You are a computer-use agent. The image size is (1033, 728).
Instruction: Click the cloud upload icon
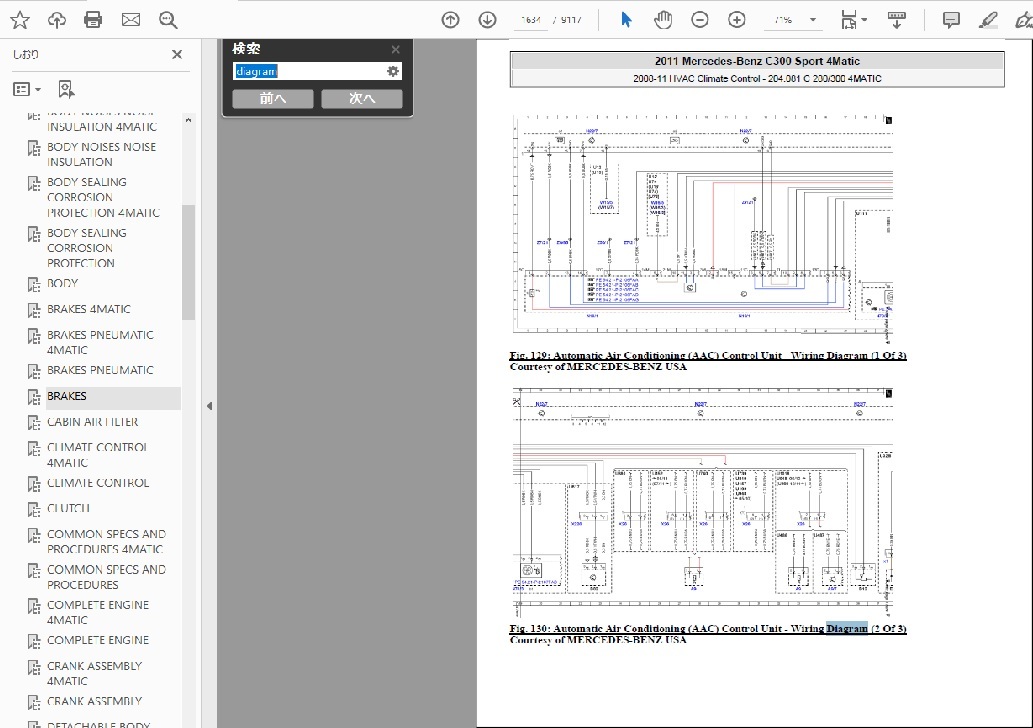57,20
